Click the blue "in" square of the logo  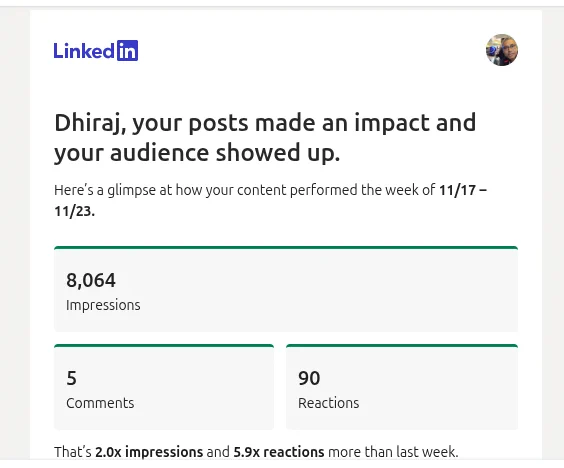pyautogui.click(x=127, y=50)
